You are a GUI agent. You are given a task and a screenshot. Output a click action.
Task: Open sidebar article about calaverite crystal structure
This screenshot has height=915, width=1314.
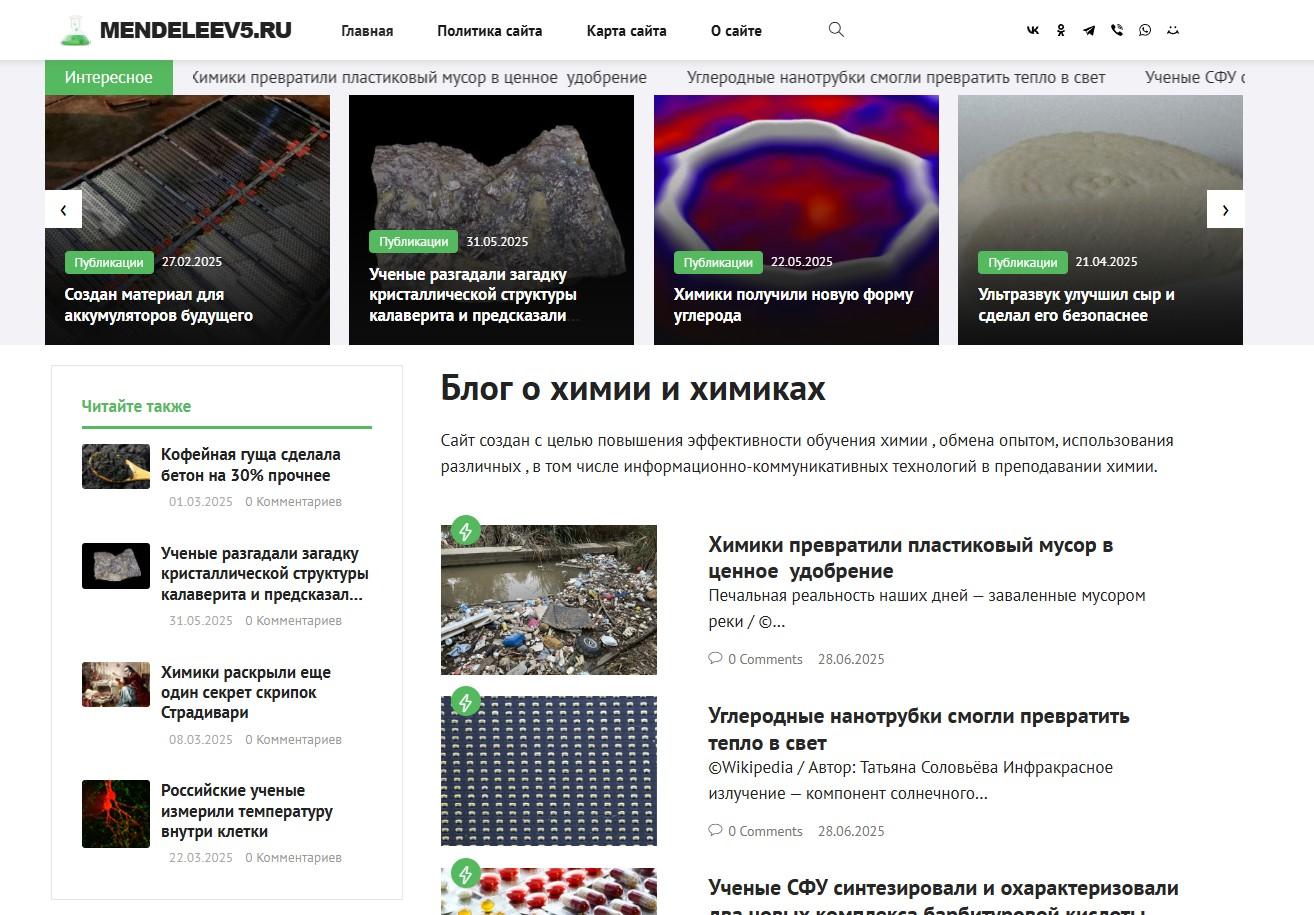click(x=265, y=574)
